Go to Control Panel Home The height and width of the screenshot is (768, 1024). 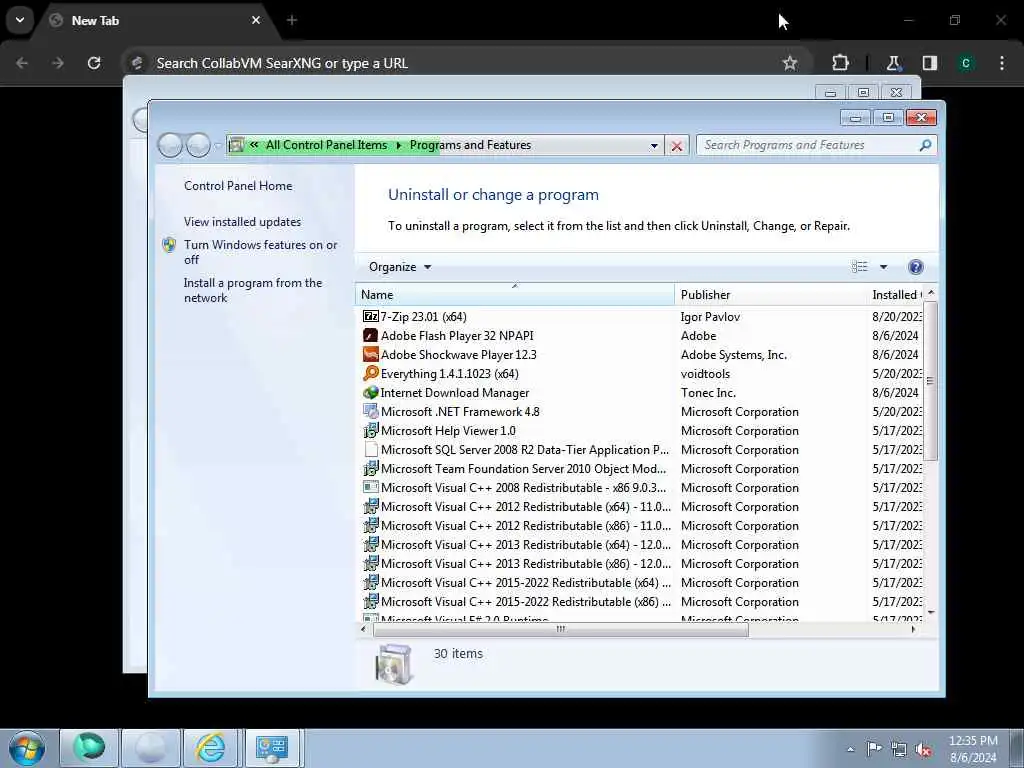(238, 185)
